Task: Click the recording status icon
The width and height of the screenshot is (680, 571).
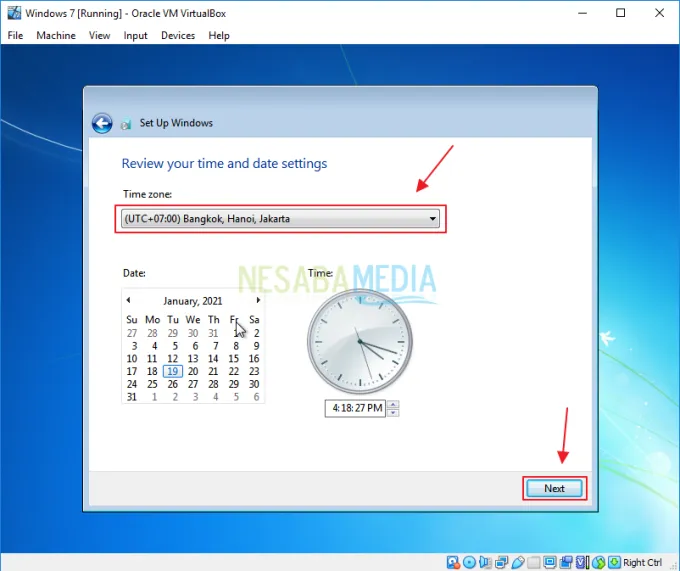Action: [566, 562]
